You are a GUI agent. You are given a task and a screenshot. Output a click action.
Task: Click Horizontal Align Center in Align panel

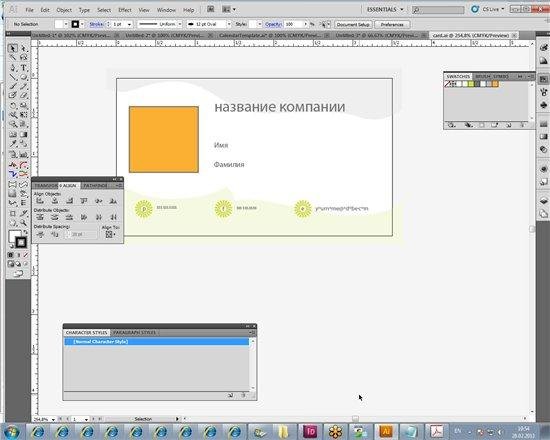tap(55, 201)
